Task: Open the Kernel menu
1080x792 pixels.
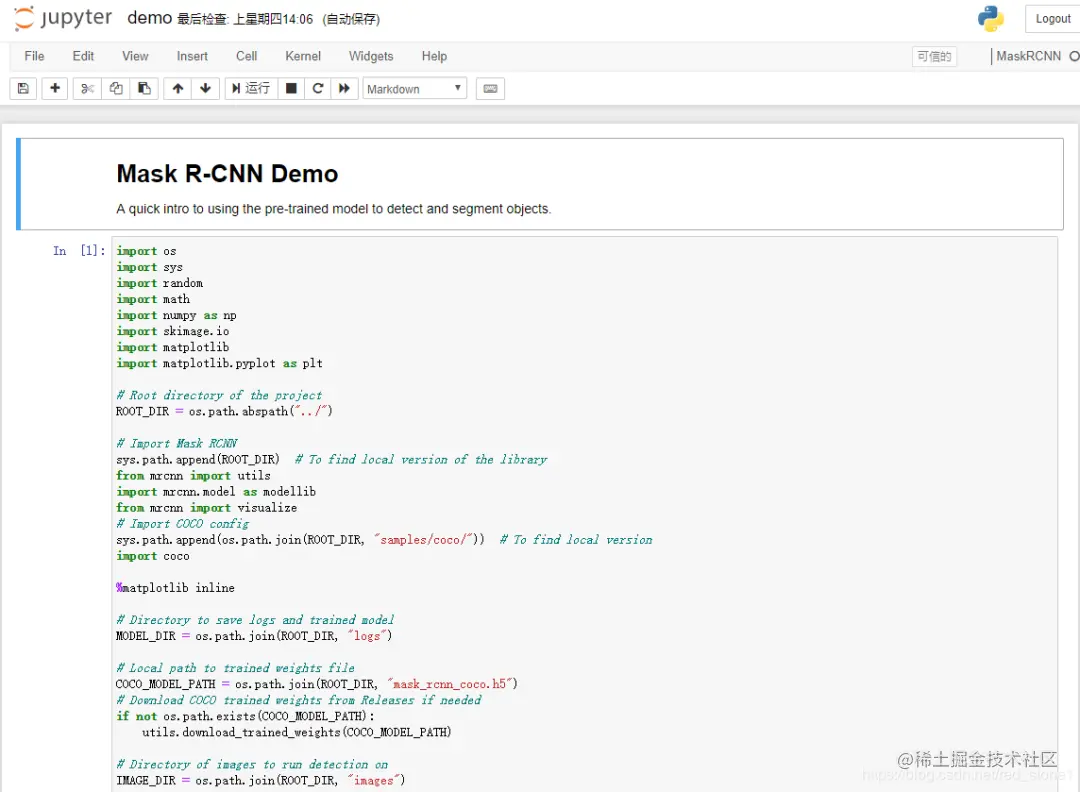Action: tap(303, 56)
